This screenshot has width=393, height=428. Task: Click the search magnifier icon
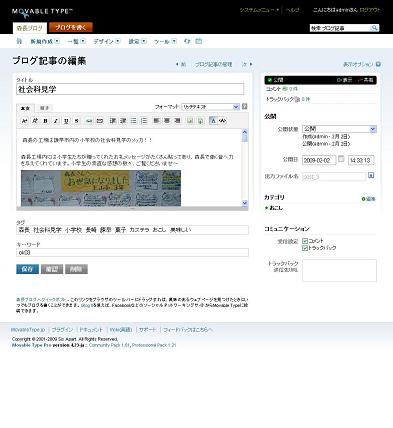click(x=375, y=28)
